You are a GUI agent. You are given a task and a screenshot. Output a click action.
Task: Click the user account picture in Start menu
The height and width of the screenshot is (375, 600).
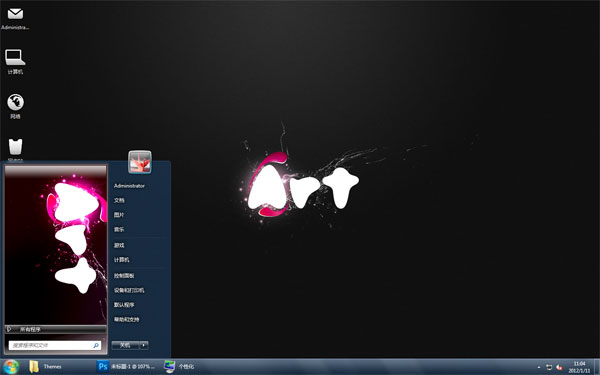[x=140, y=162]
